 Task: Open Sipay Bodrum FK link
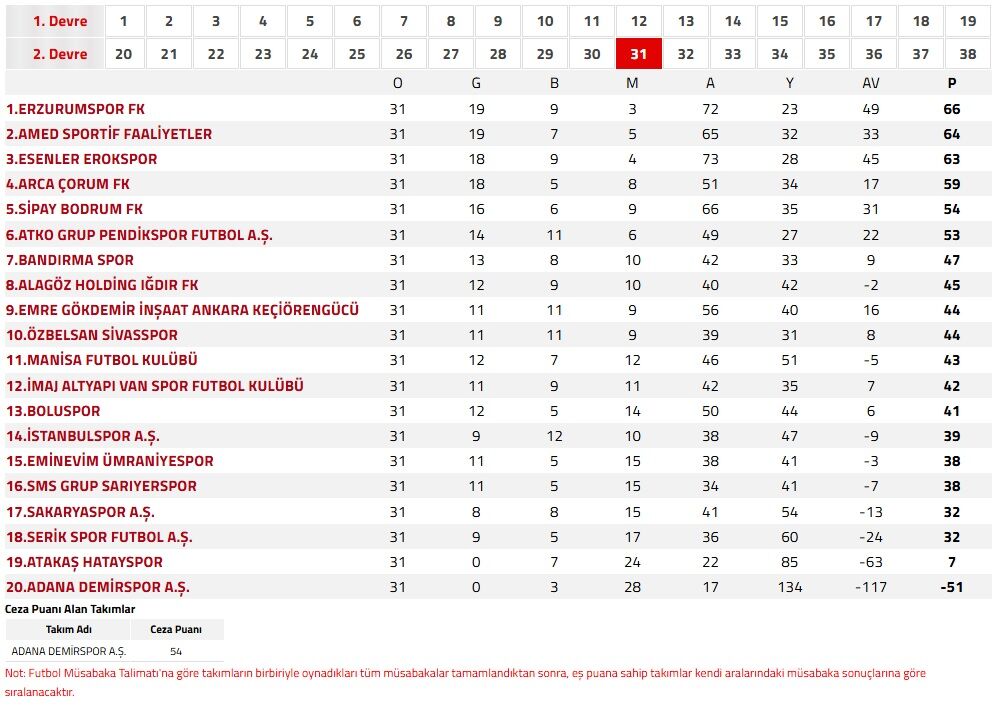pos(75,209)
